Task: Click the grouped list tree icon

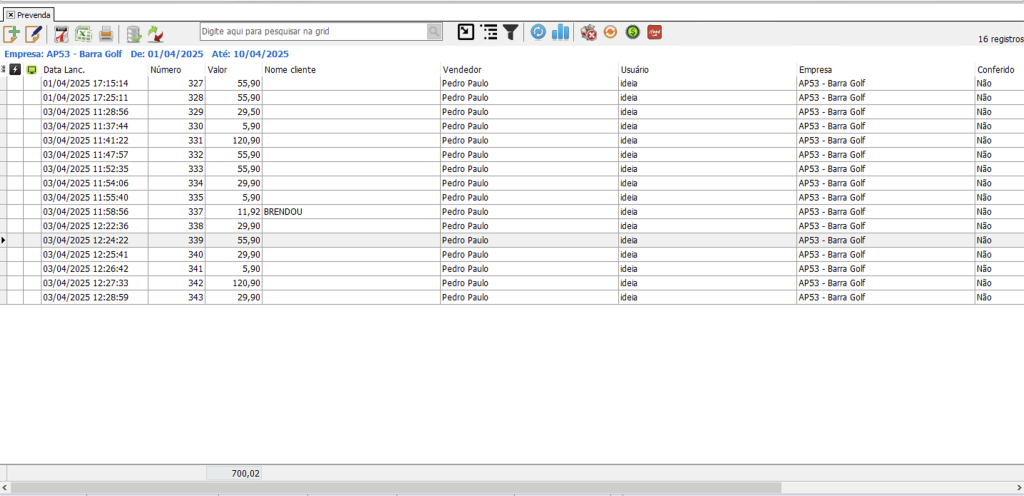Action: 489,32
